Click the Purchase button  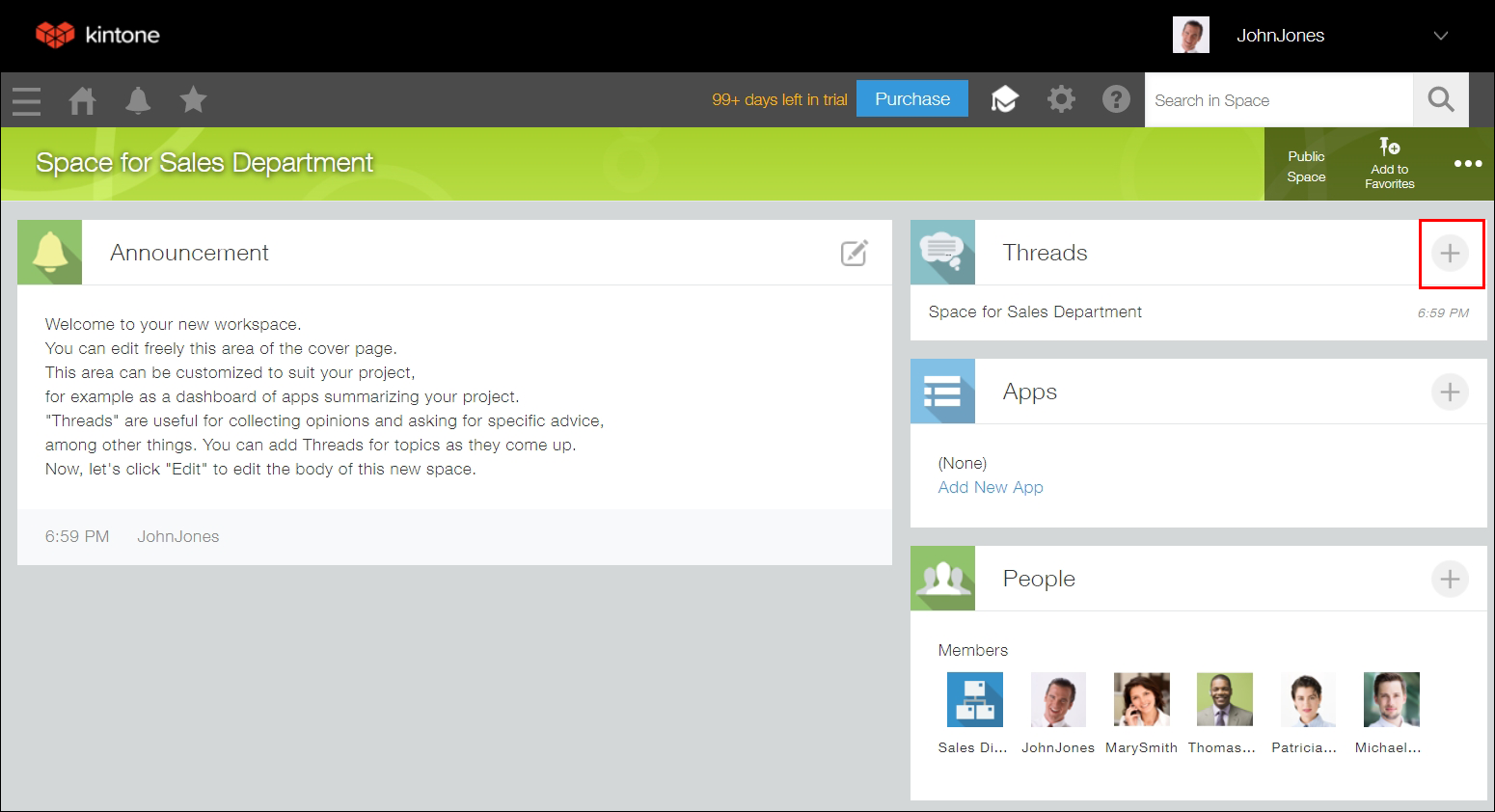pos(911,99)
